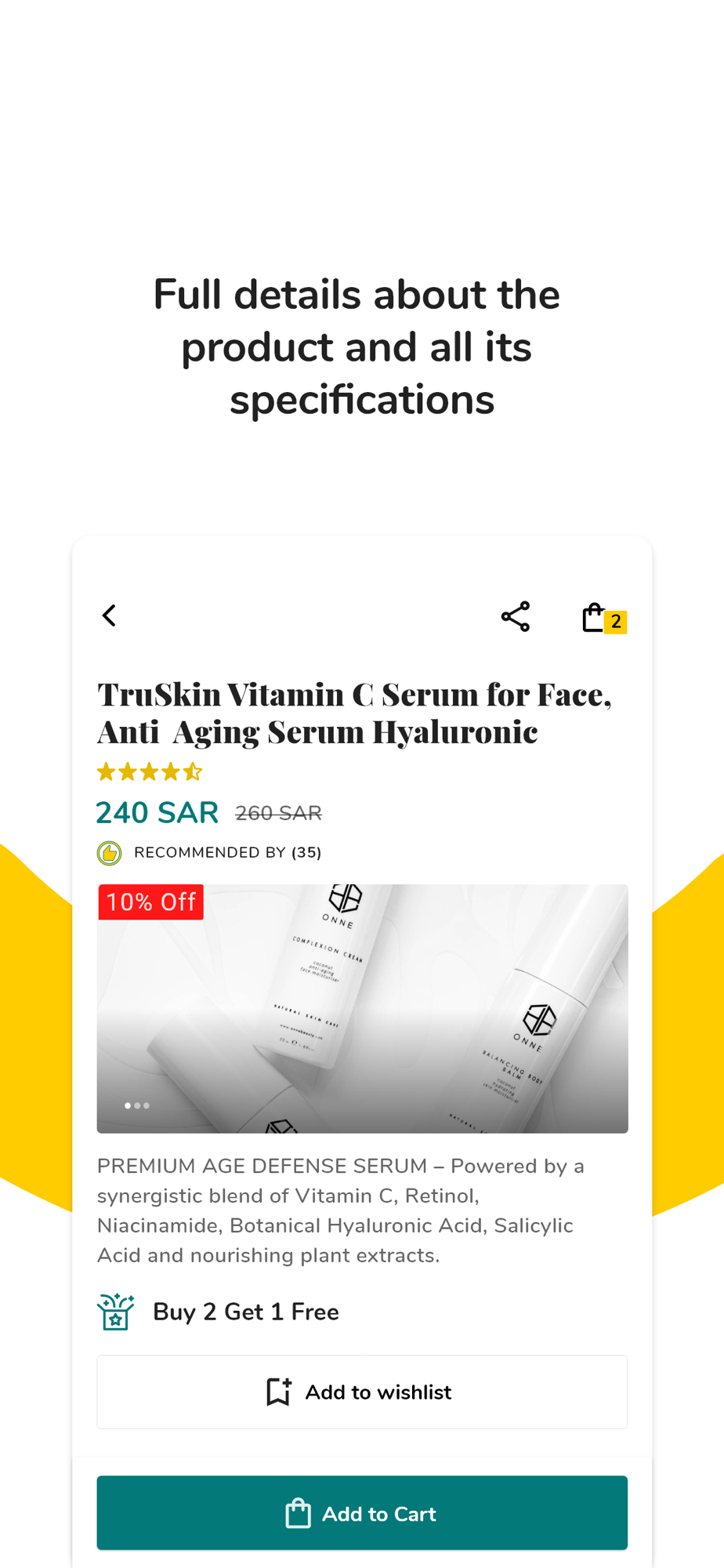Click the Add to wishlist button
The height and width of the screenshot is (1568, 724).
[362, 1392]
